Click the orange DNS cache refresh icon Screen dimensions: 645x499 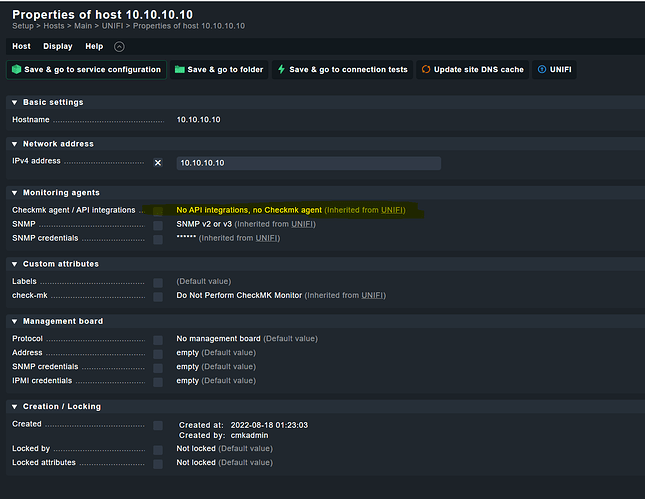(426, 70)
